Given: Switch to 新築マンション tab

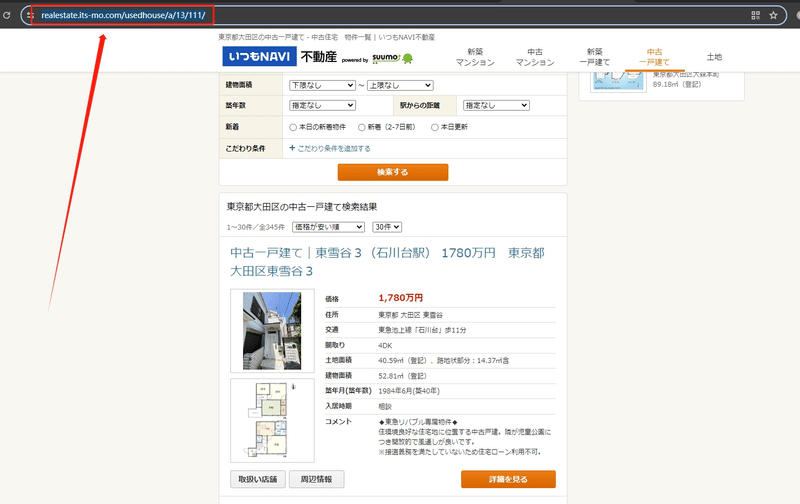Looking at the screenshot, I should click(x=475, y=57).
